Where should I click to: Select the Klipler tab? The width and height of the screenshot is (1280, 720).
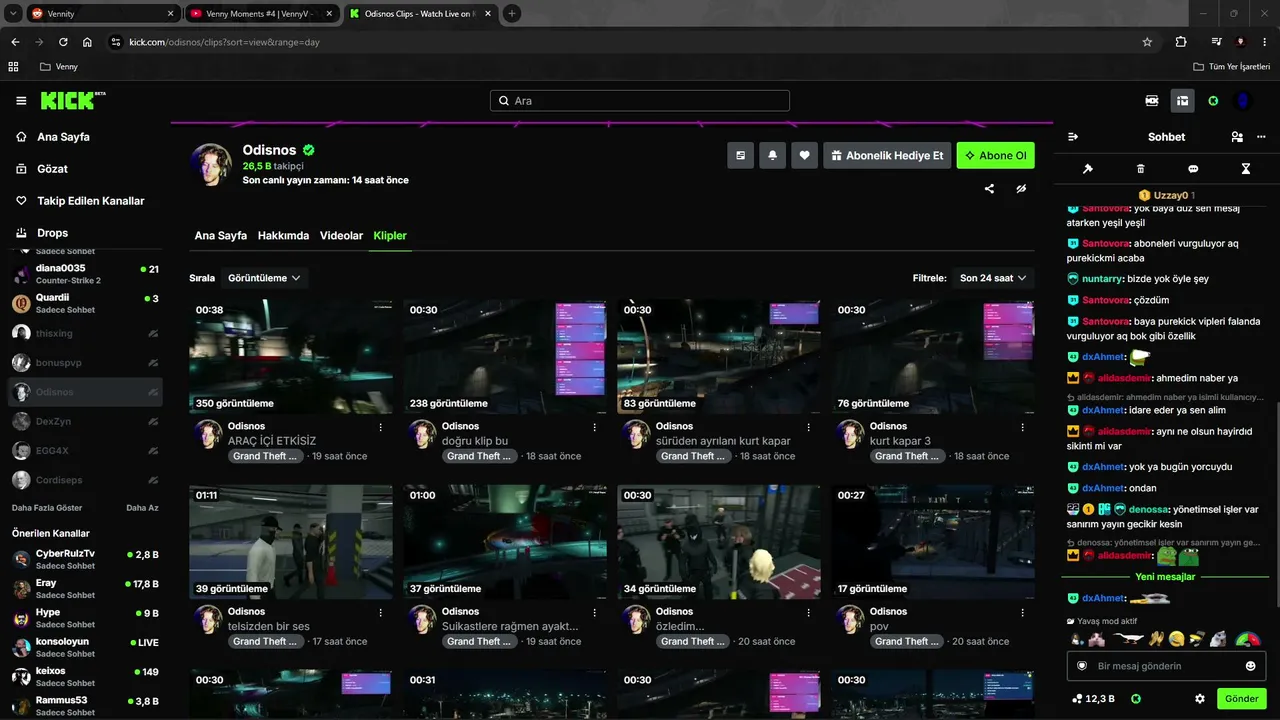click(x=390, y=236)
